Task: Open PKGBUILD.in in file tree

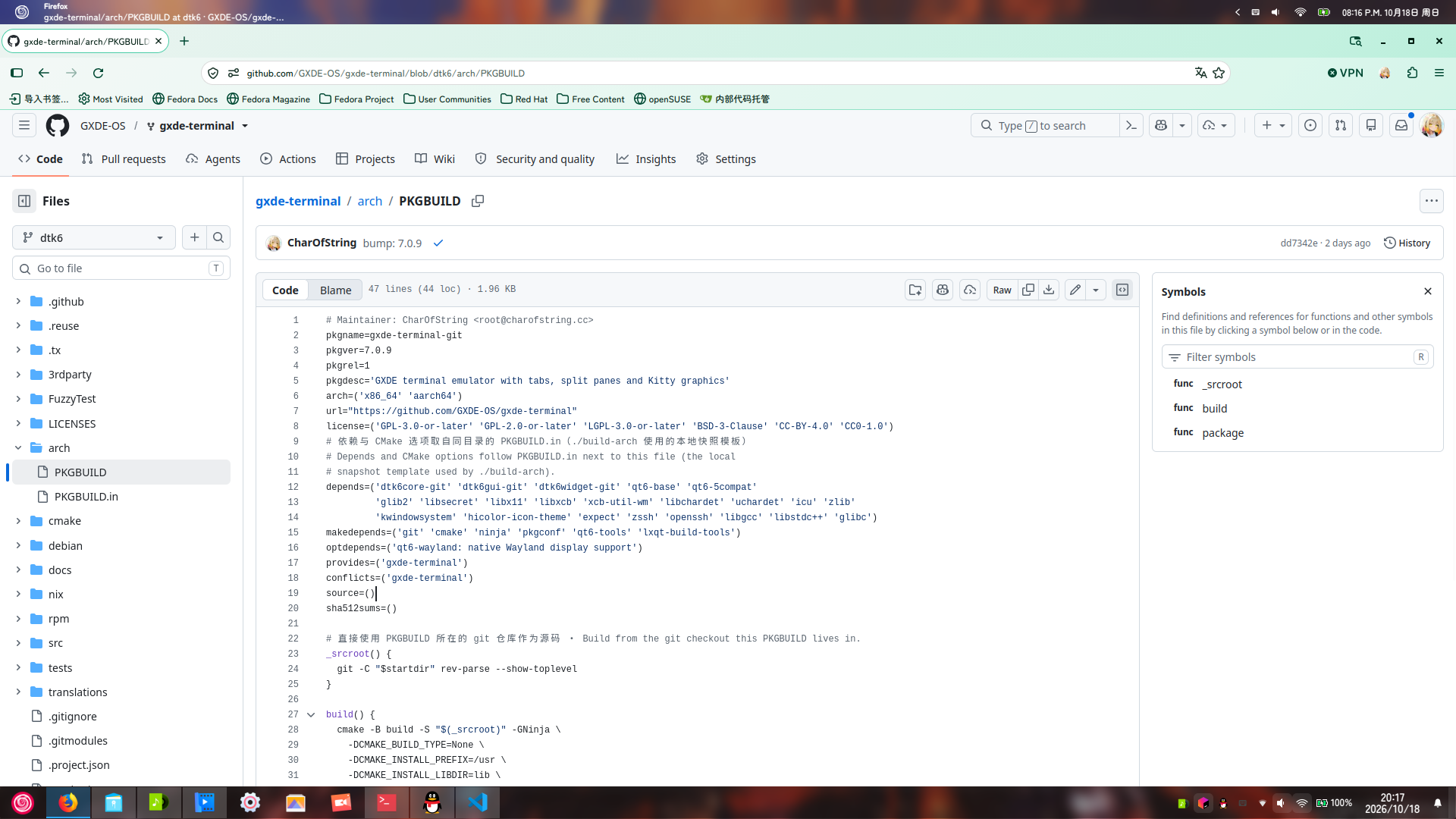Action: [x=86, y=497]
